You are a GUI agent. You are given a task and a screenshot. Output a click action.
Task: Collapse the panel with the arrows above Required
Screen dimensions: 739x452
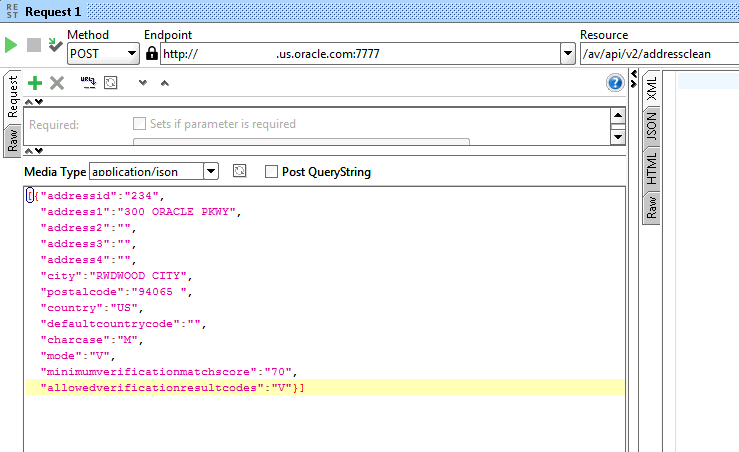click(33, 102)
